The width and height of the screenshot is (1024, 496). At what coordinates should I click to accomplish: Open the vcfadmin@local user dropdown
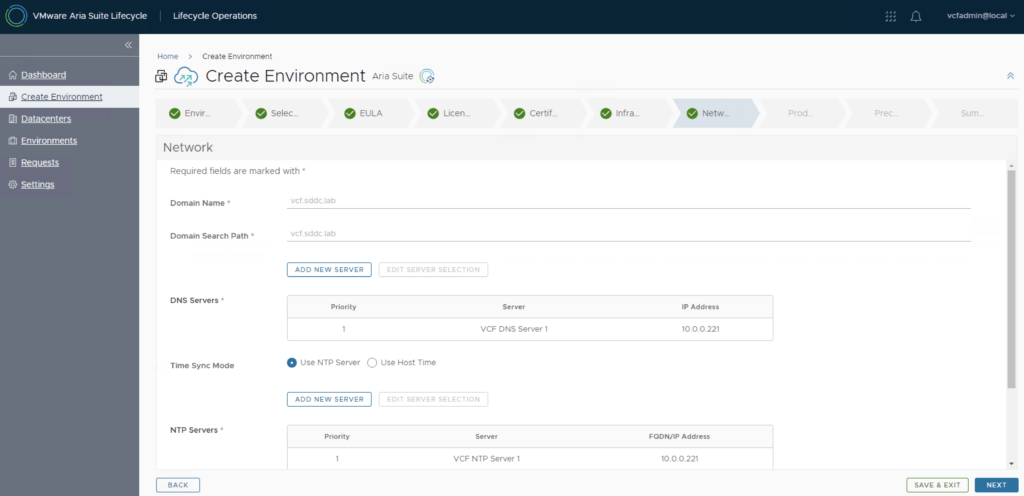point(979,16)
